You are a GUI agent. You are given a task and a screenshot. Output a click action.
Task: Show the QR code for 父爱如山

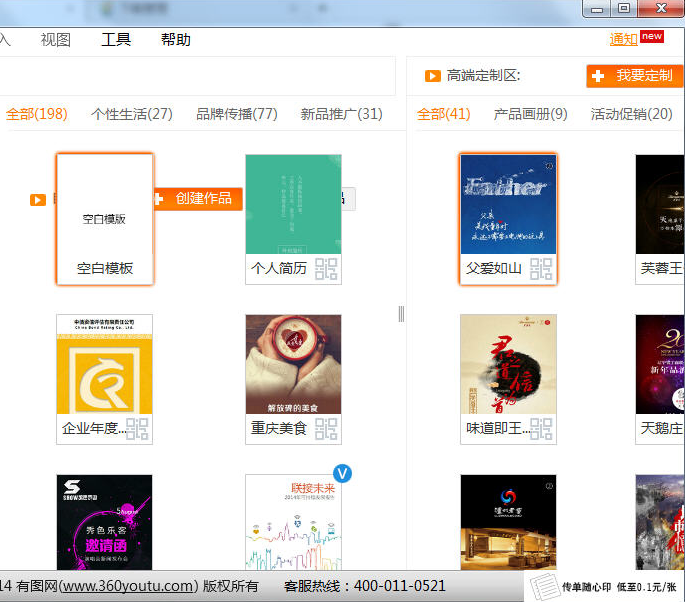[541, 269]
